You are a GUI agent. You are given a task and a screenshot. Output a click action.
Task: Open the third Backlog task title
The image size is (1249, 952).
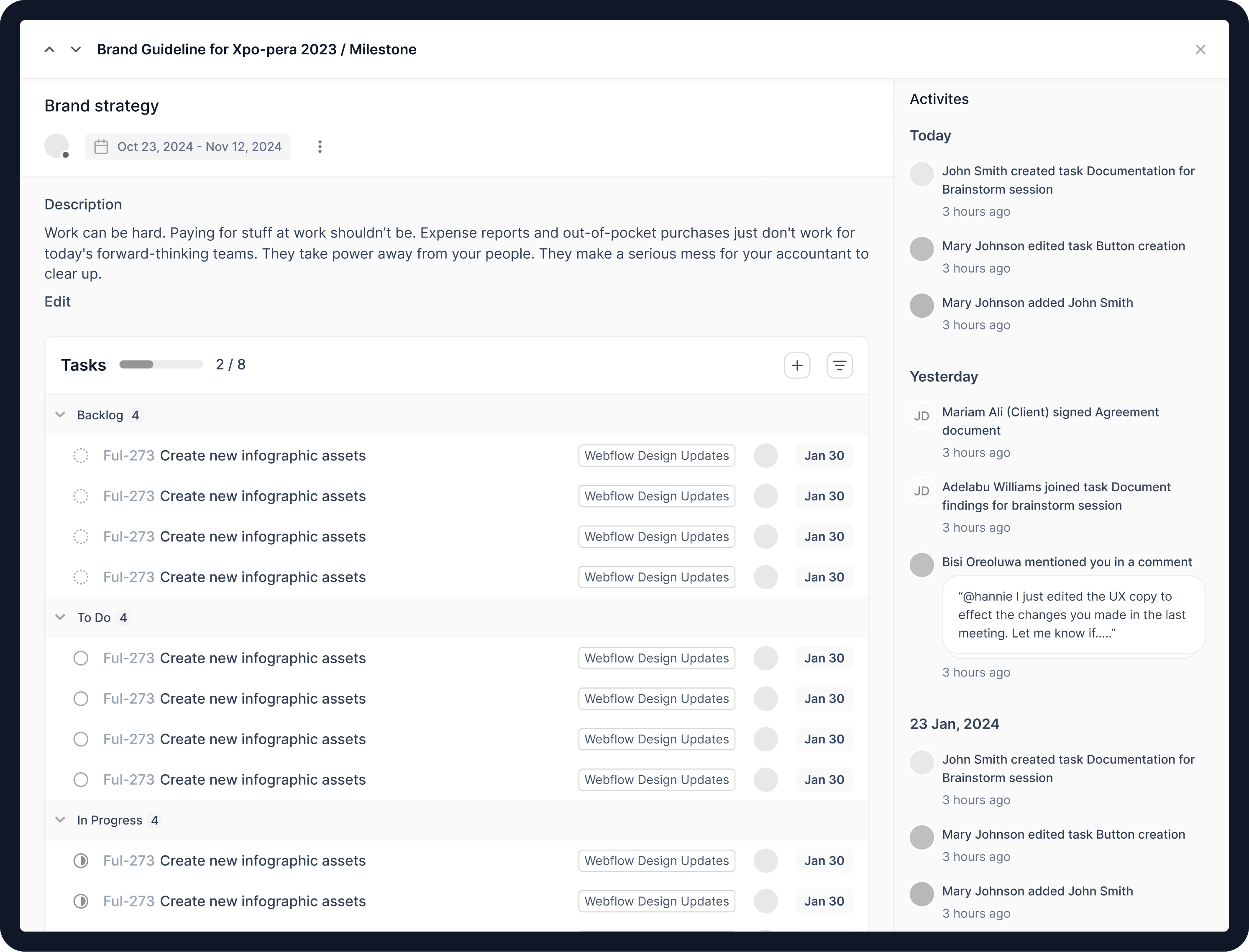[263, 537]
